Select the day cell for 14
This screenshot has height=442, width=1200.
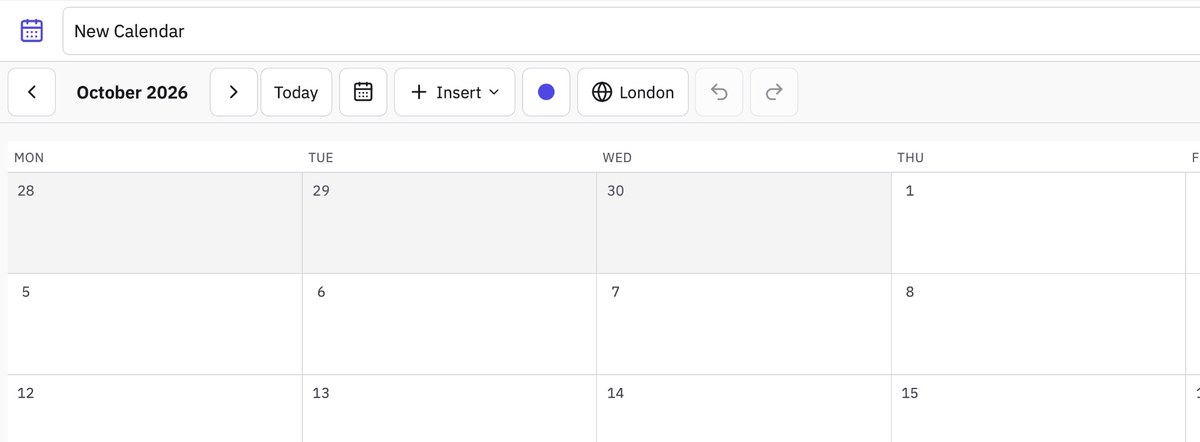(744, 409)
